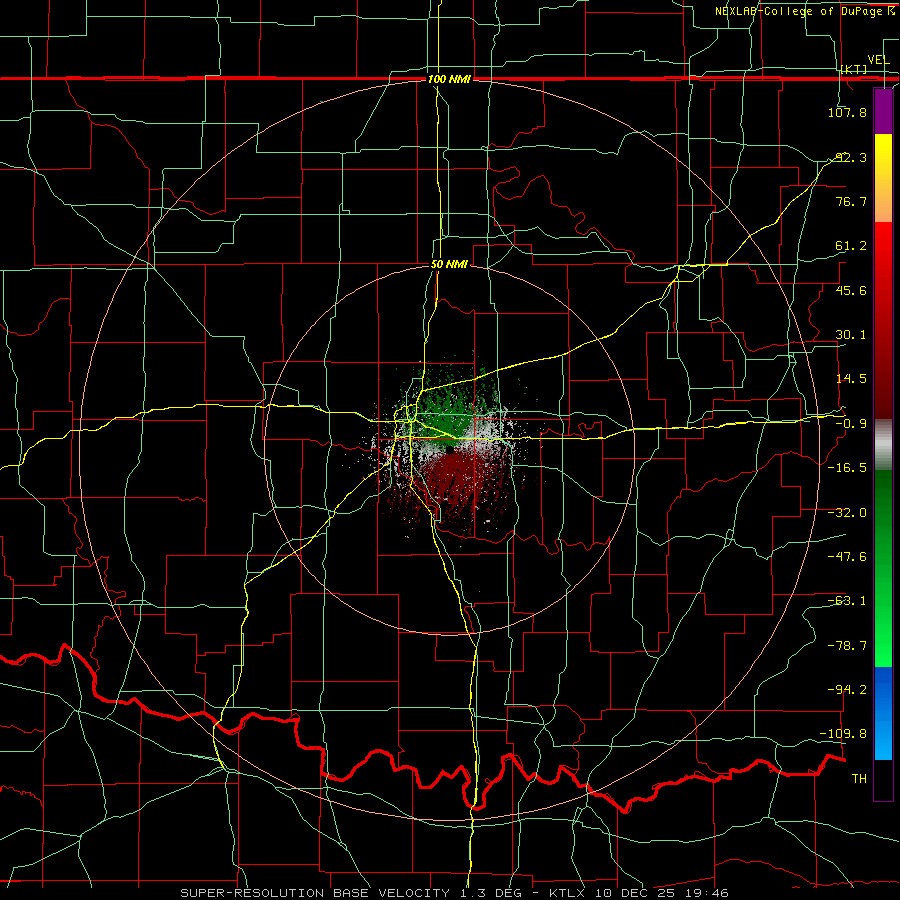
Task: Click the [KT] units label
Action: [x=854, y=69]
